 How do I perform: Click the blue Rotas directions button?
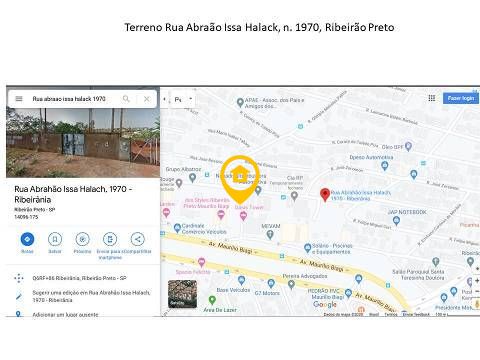point(27,239)
